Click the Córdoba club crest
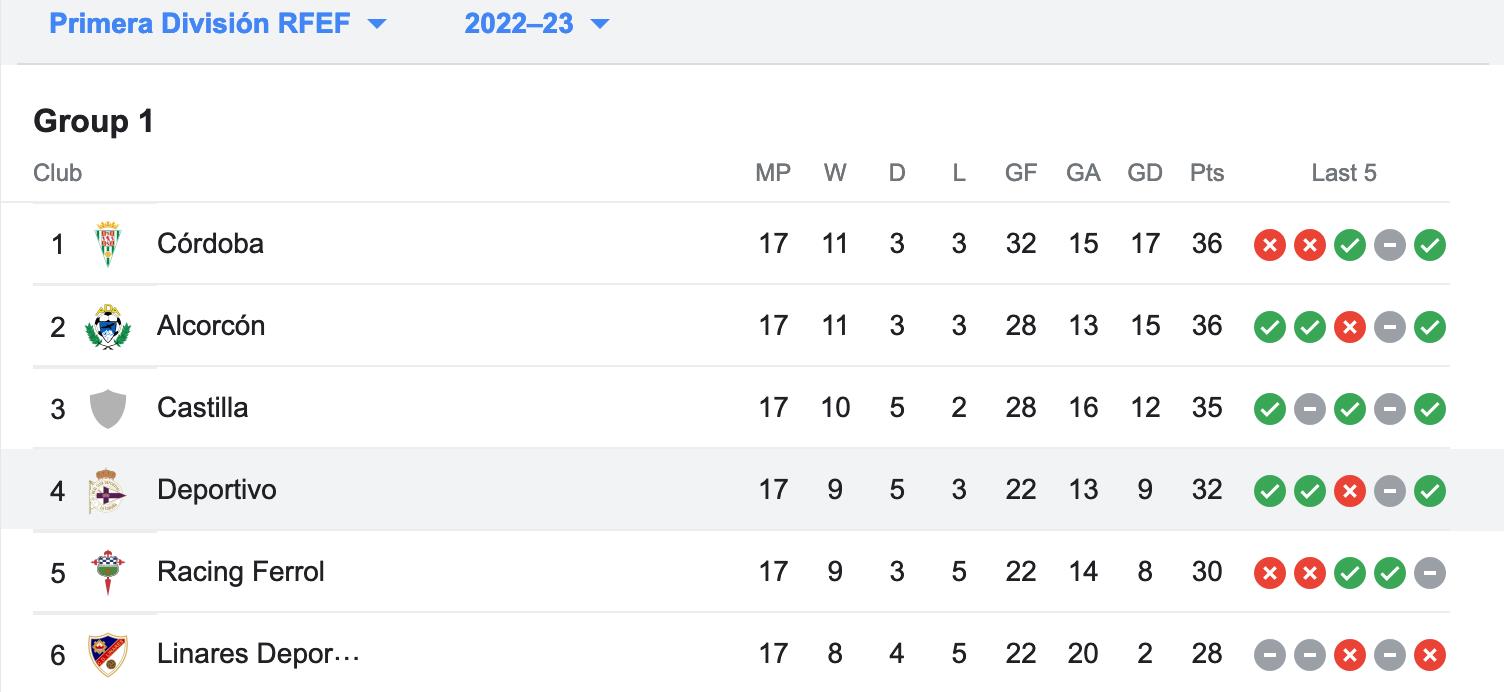Screen dimensions: 1504x692 (x=108, y=244)
